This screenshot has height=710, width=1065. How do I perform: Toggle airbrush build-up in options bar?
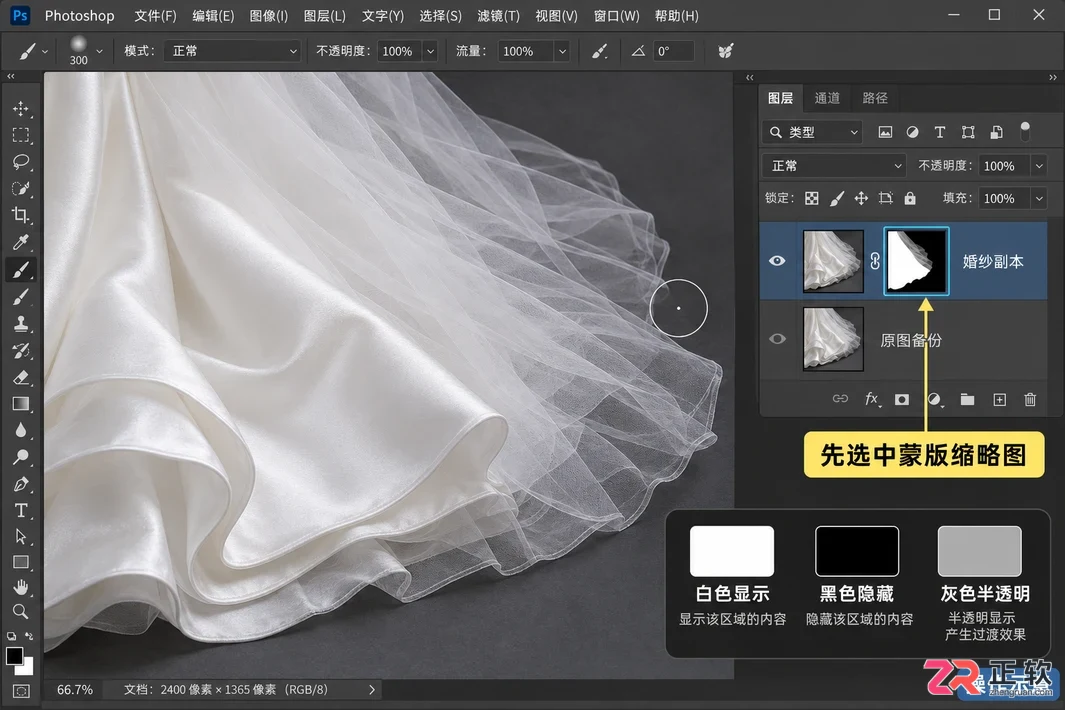pos(600,51)
